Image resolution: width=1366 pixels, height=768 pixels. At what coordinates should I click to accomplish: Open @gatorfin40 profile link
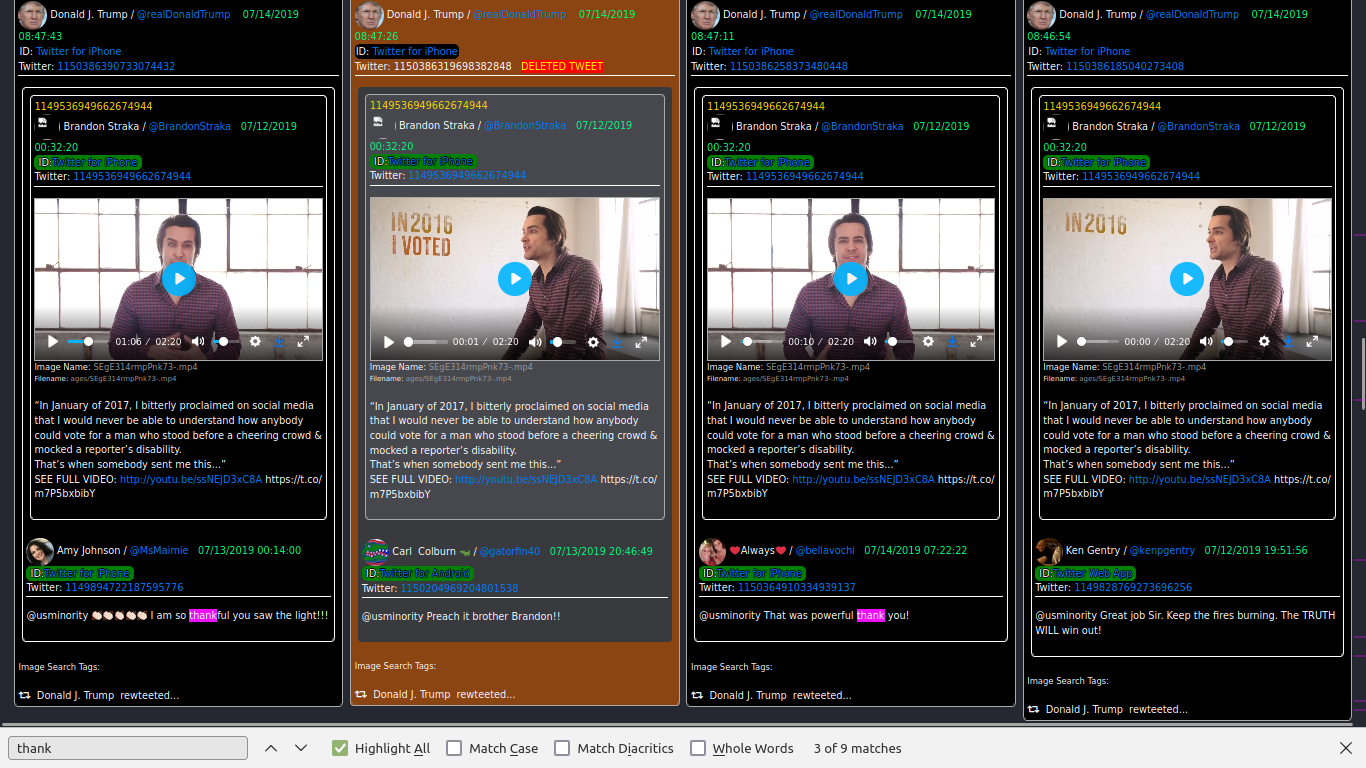(x=509, y=551)
